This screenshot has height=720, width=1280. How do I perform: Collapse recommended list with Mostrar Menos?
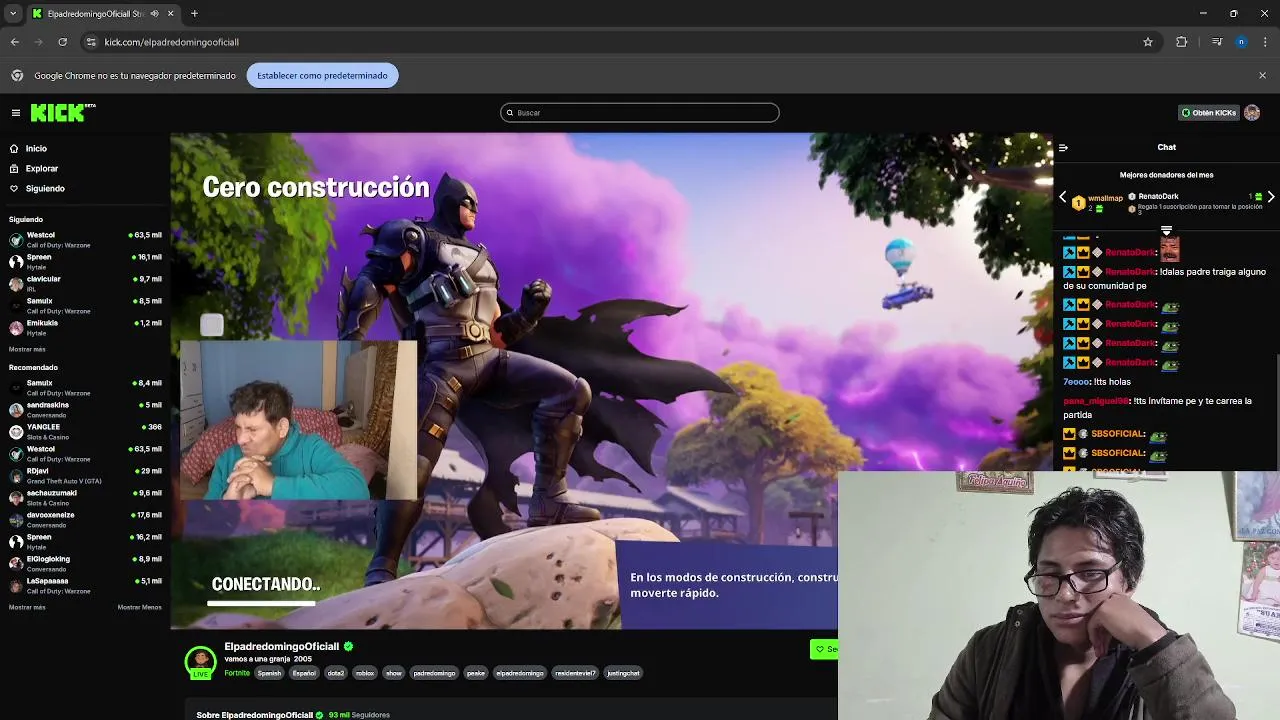coord(139,607)
